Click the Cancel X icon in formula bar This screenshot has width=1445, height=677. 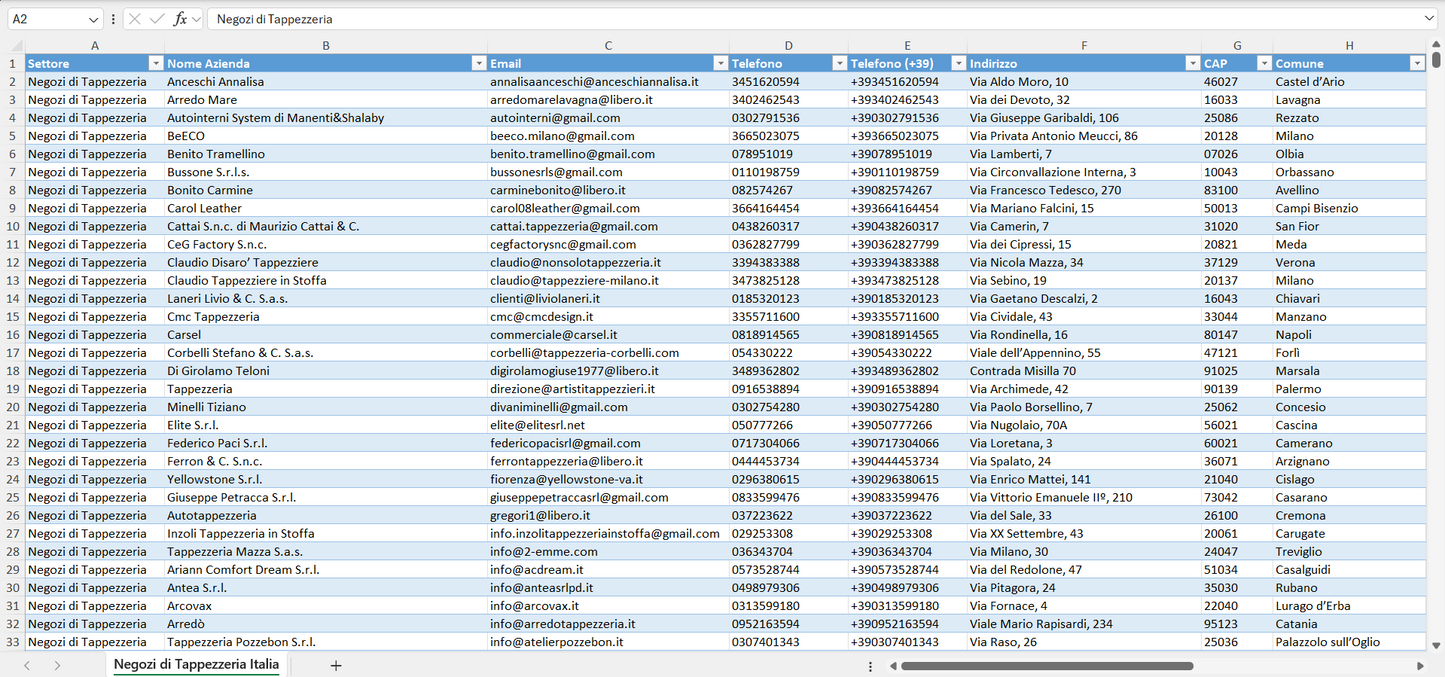click(135, 19)
